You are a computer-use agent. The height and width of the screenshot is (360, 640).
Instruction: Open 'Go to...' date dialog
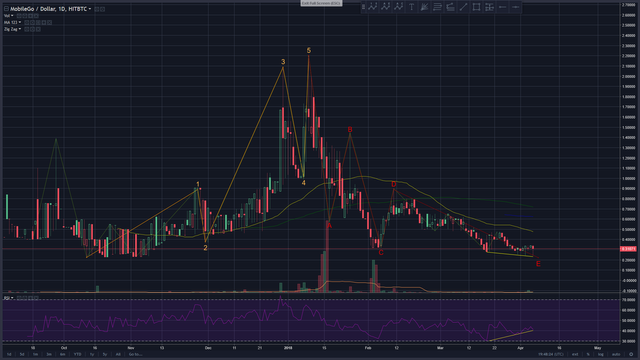[x=136, y=354]
